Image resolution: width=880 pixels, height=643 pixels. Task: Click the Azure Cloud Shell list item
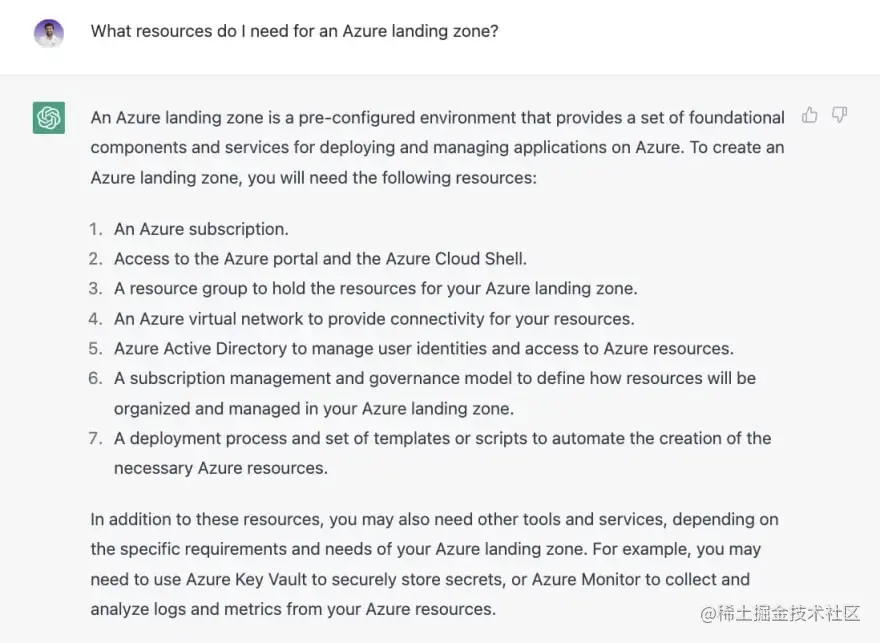[320, 259]
